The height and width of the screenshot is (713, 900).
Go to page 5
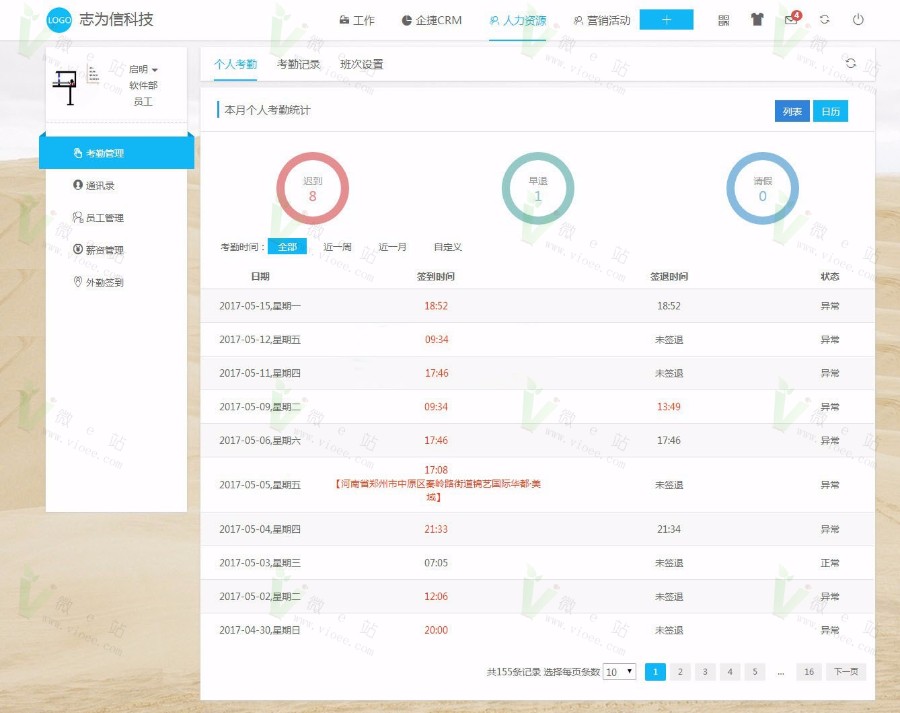point(755,672)
